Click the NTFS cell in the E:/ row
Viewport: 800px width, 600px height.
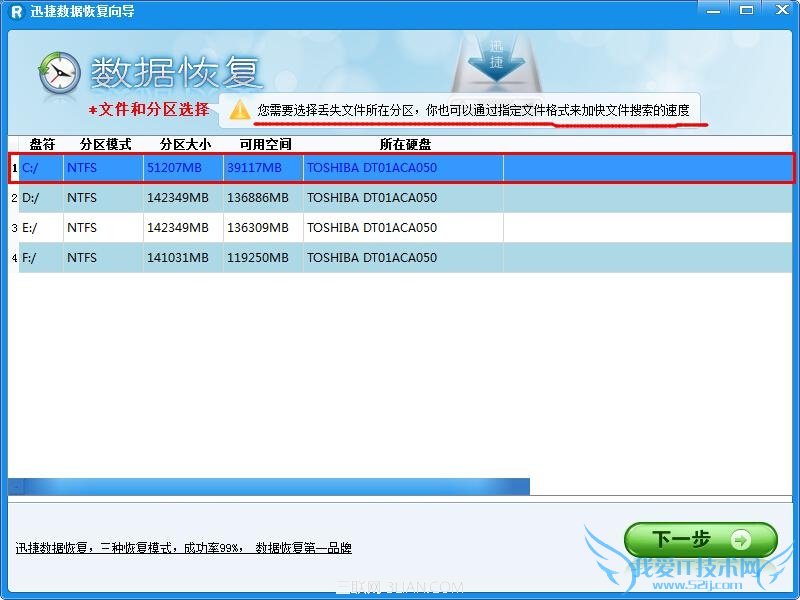[x=103, y=228]
